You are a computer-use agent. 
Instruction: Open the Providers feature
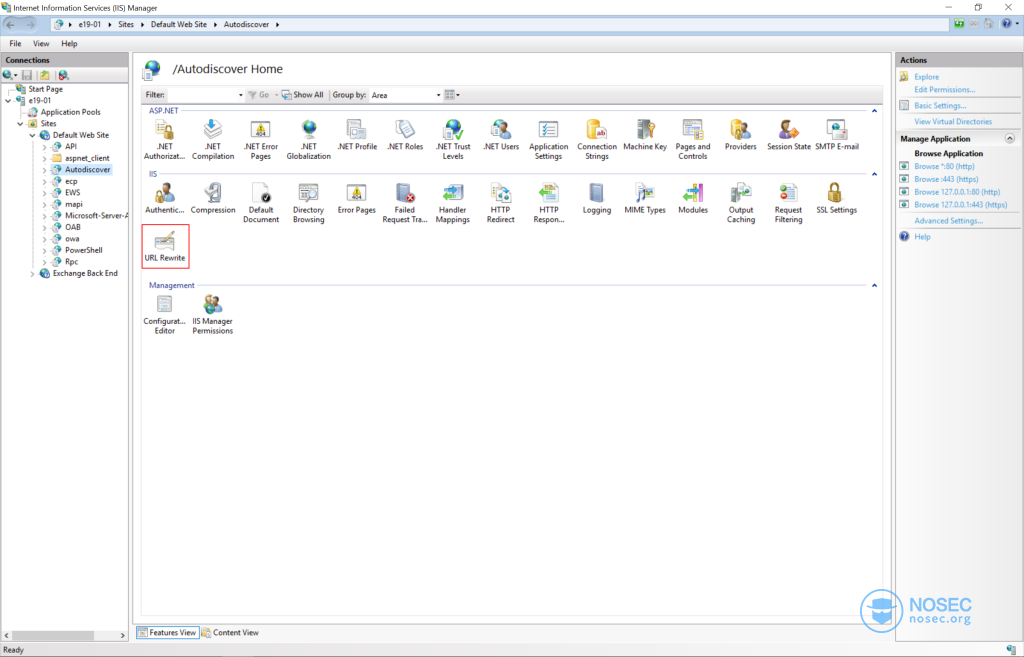[741, 135]
